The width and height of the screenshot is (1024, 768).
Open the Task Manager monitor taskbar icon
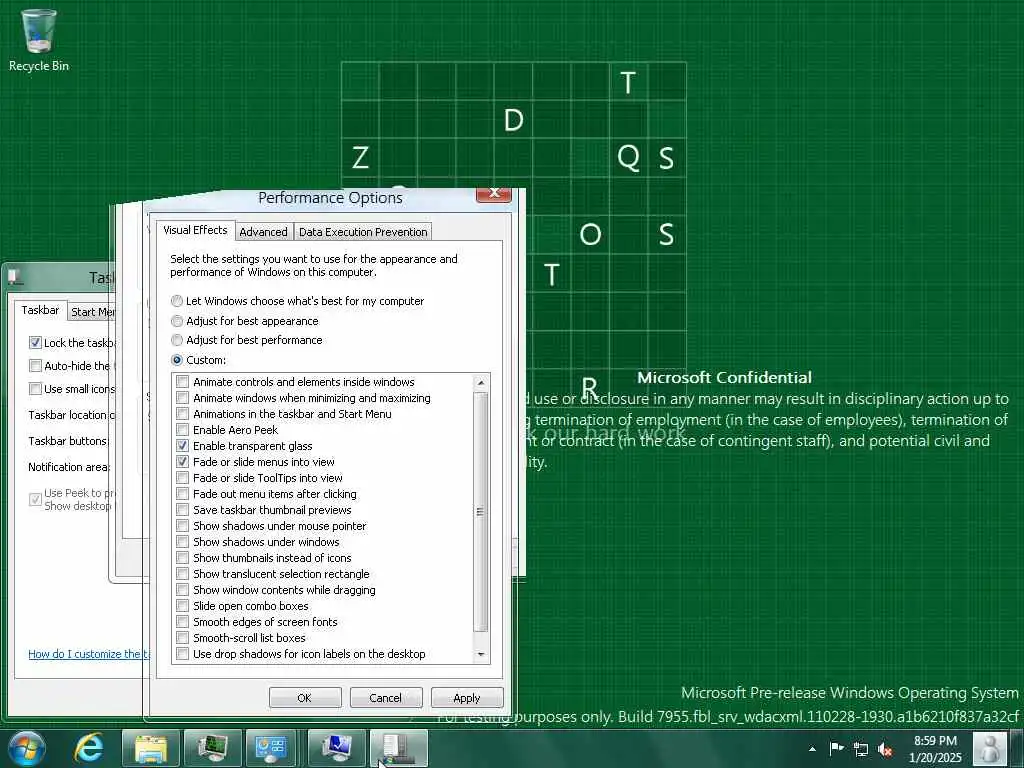(x=213, y=748)
